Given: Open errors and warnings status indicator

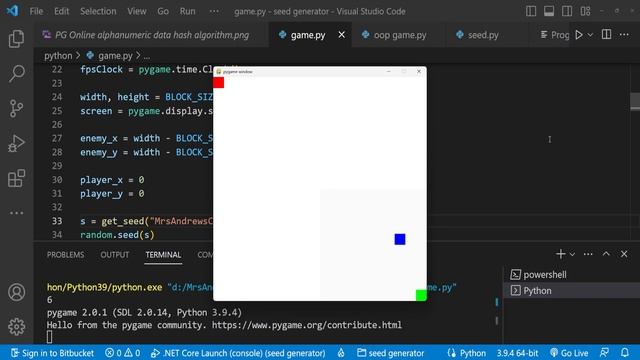Looking at the screenshot, I should [122, 353].
